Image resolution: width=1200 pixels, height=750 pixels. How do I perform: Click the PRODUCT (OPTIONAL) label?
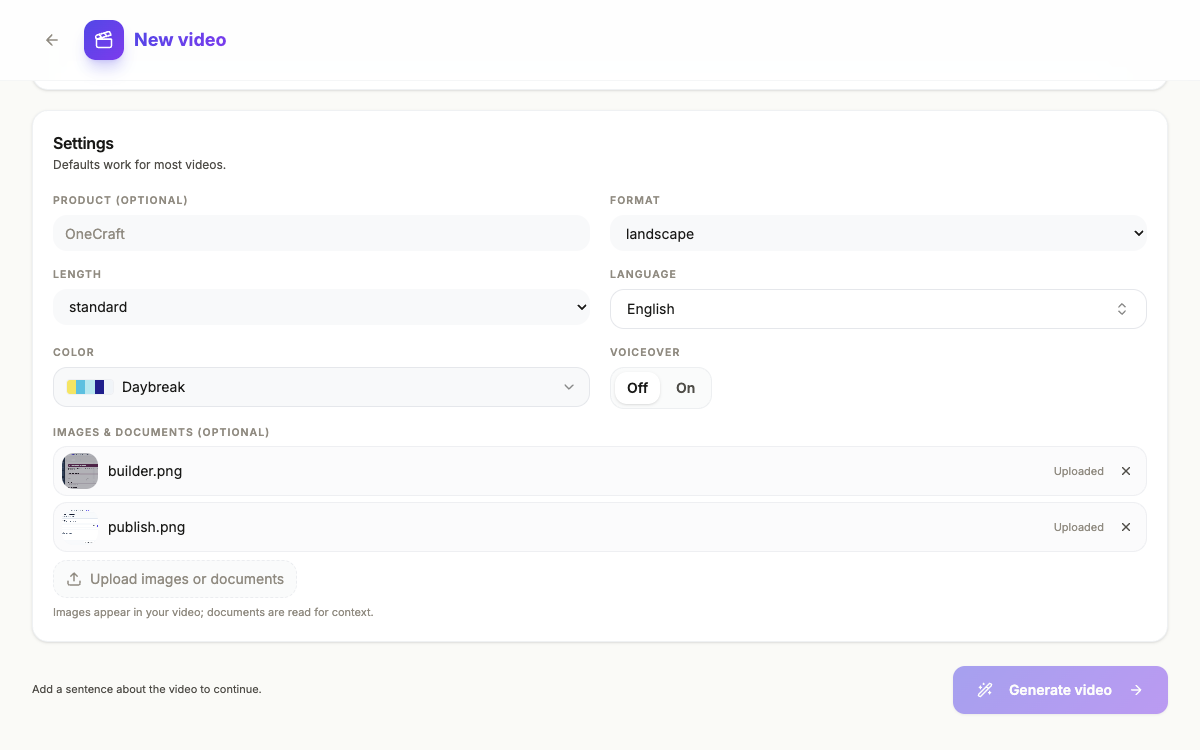[120, 200]
